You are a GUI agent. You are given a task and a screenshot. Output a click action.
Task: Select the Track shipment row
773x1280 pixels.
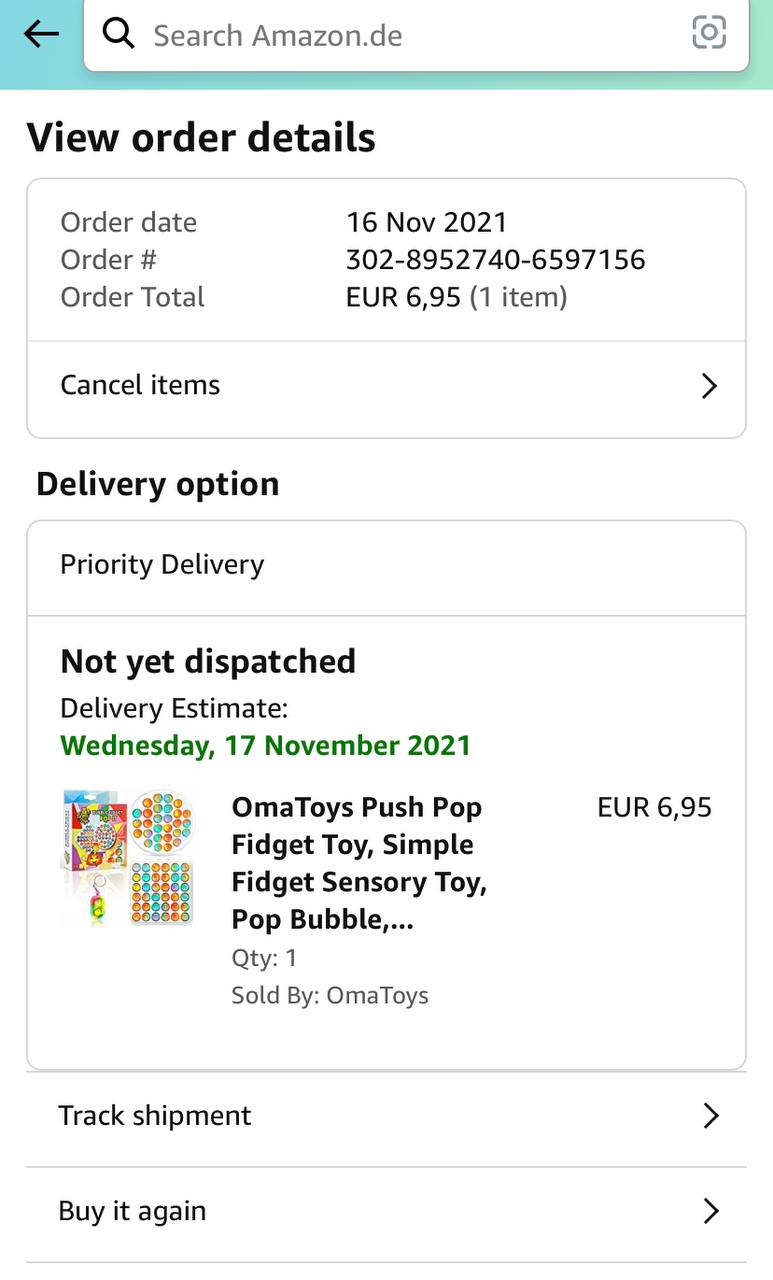[155, 1115]
